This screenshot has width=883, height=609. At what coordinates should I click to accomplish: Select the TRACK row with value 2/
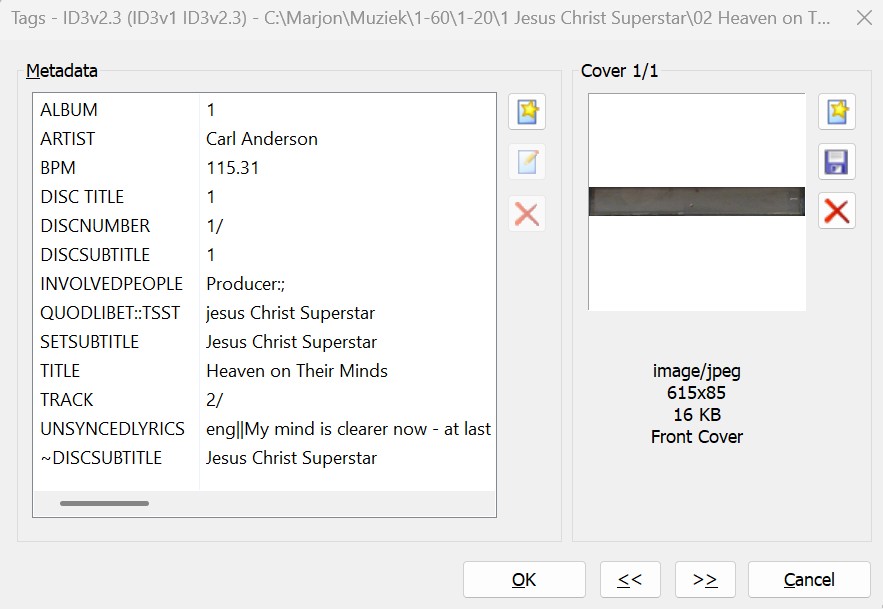click(214, 400)
